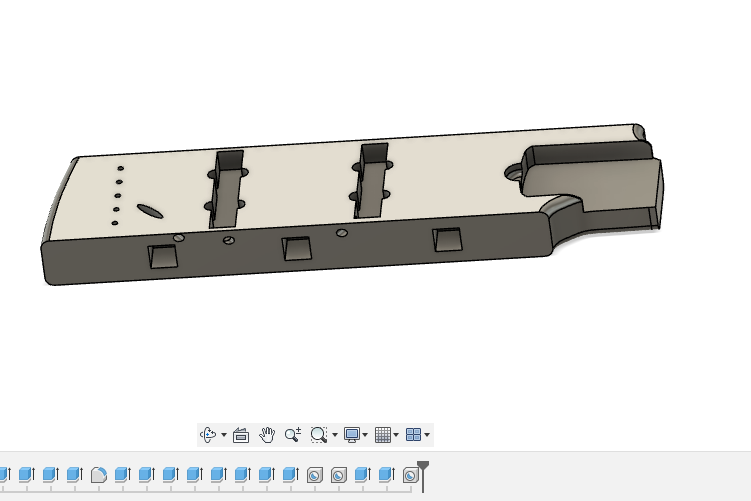Select the second Hole feature in the timeline

[339, 475]
